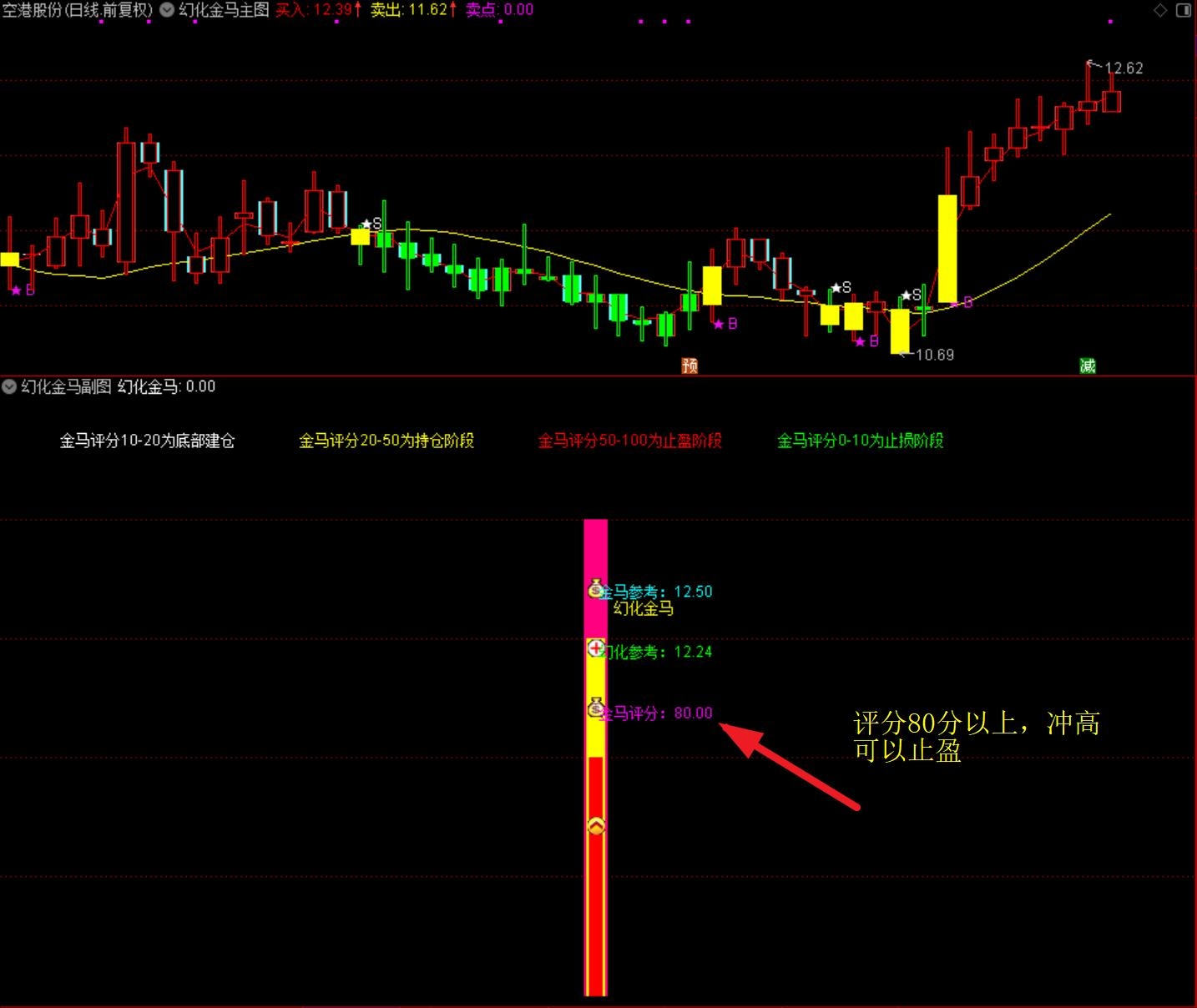Click the 幻化金马主图 indicator name
Viewport: 1197px width, 1008px height.
(x=224, y=10)
